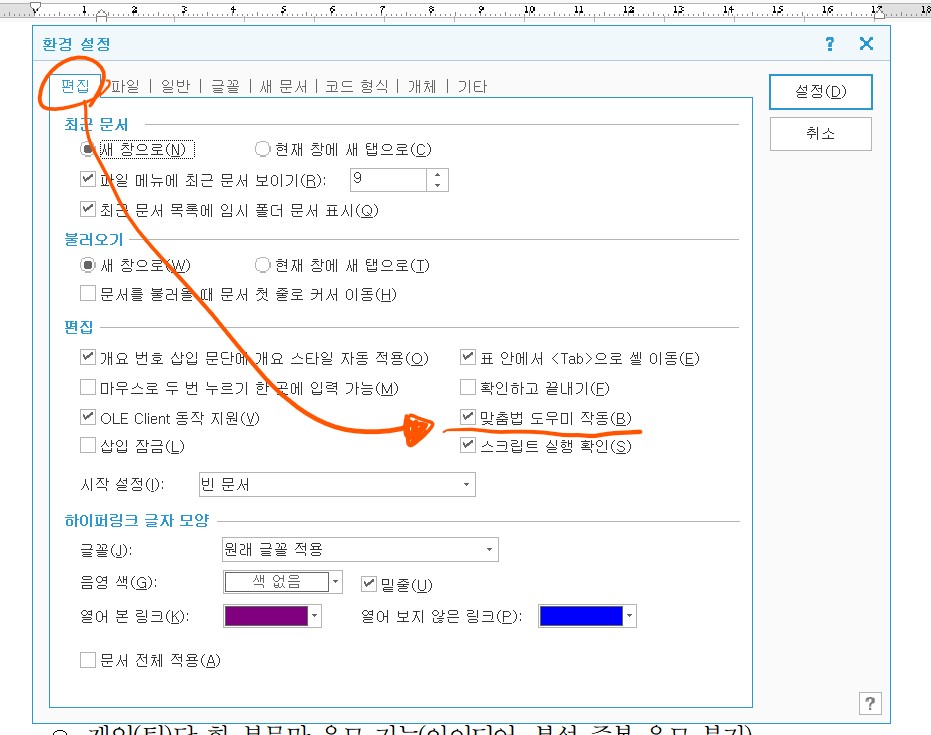Select the 기타 tab
The height and width of the screenshot is (735, 931).
tap(471, 85)
